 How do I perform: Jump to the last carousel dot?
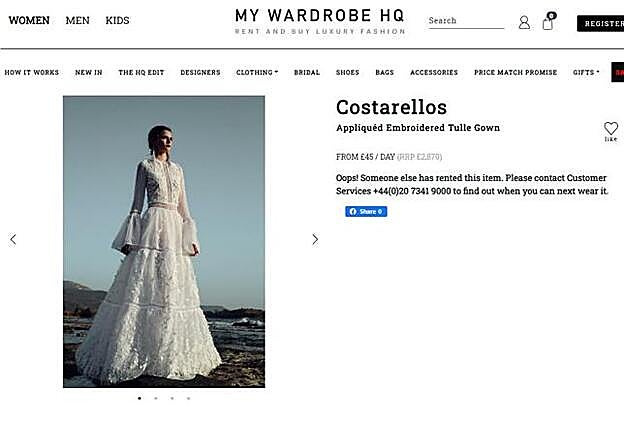[x=188, y=398]
